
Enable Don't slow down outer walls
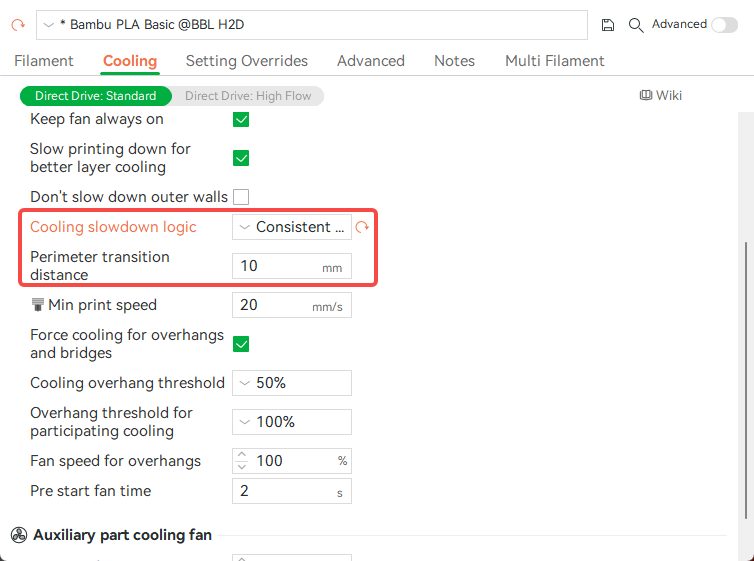[x=241, y=197]
